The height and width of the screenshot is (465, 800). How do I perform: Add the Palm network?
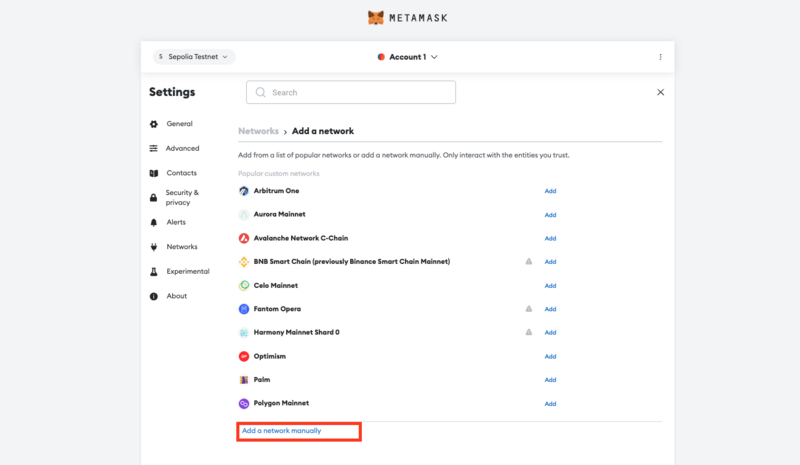550,380
